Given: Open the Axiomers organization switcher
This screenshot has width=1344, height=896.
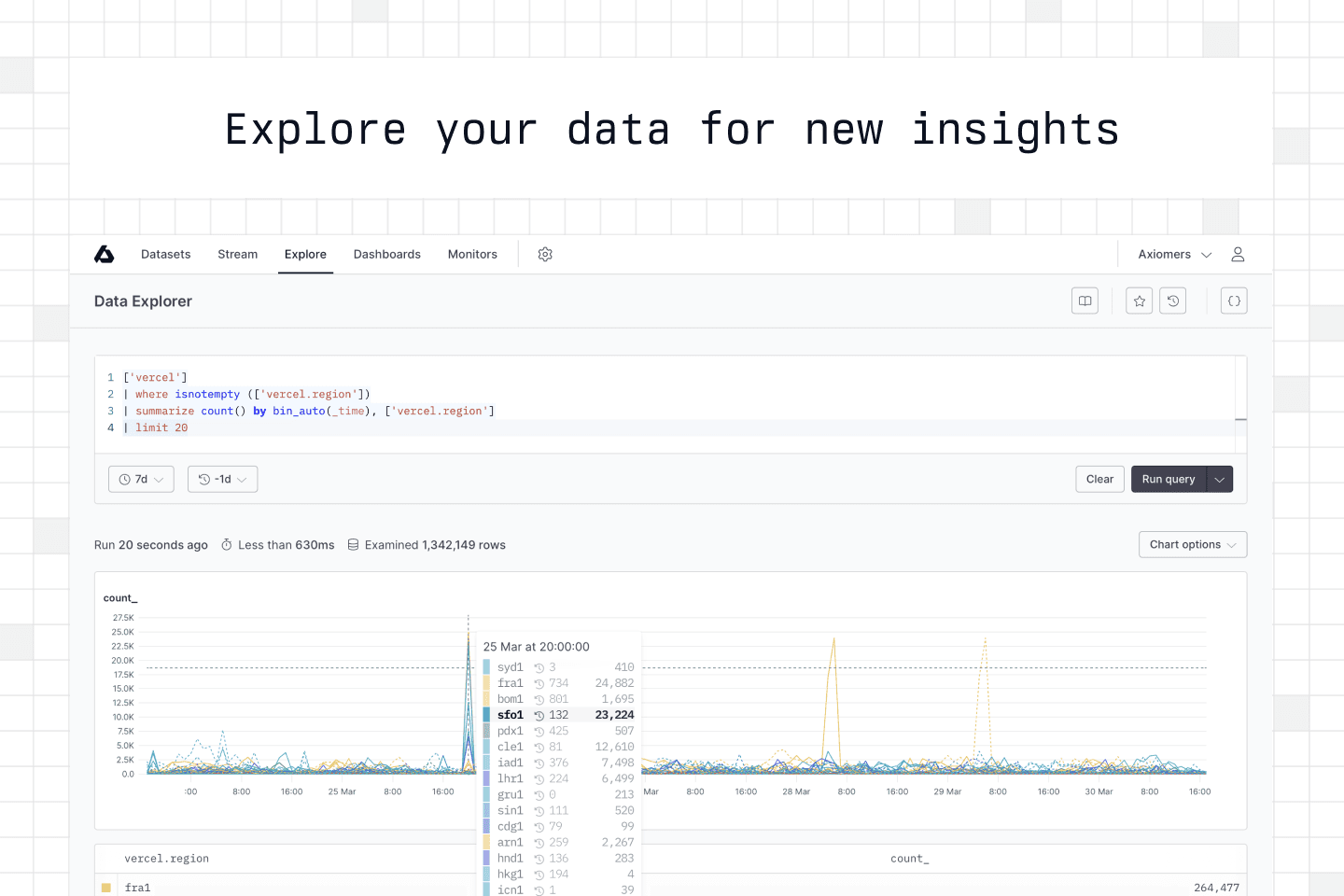Looking at the screenshot, I should tap(1174, 255).
